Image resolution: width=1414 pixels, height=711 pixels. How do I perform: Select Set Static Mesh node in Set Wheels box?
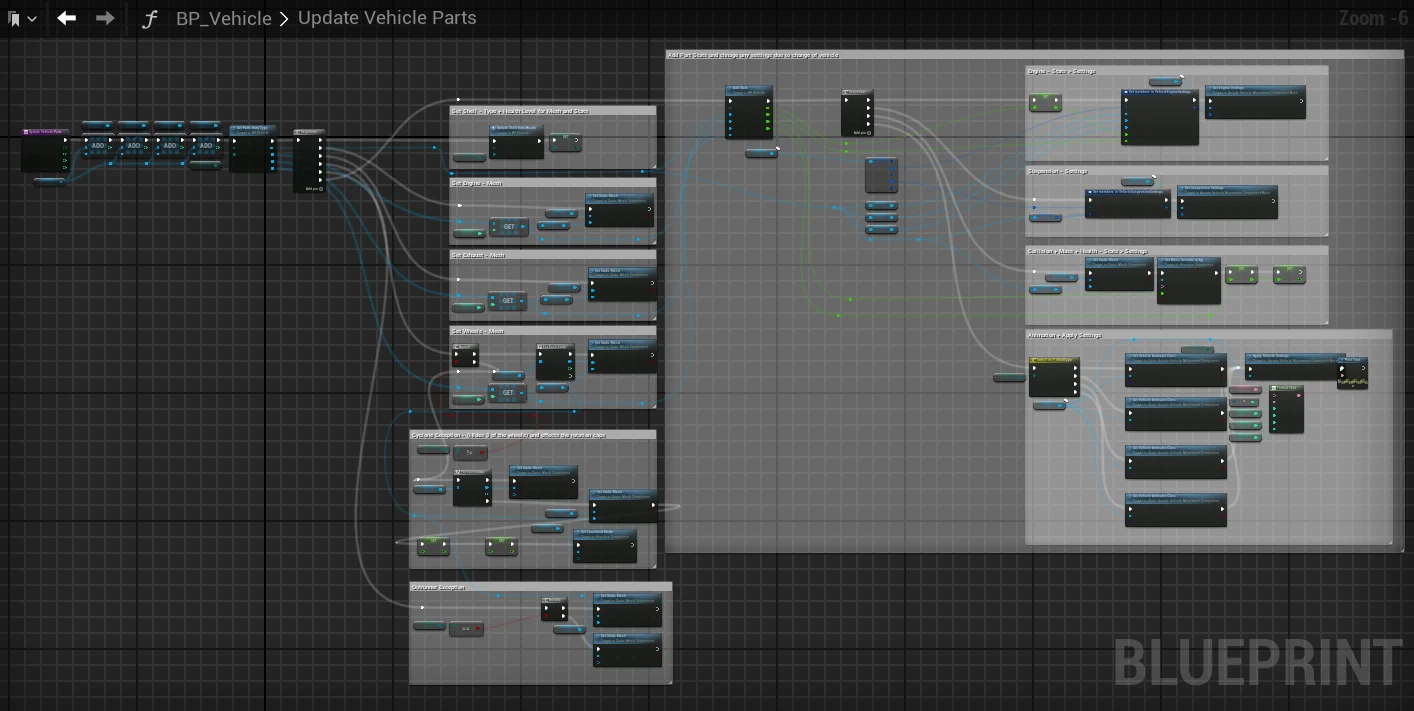click(x=623, y=357)
